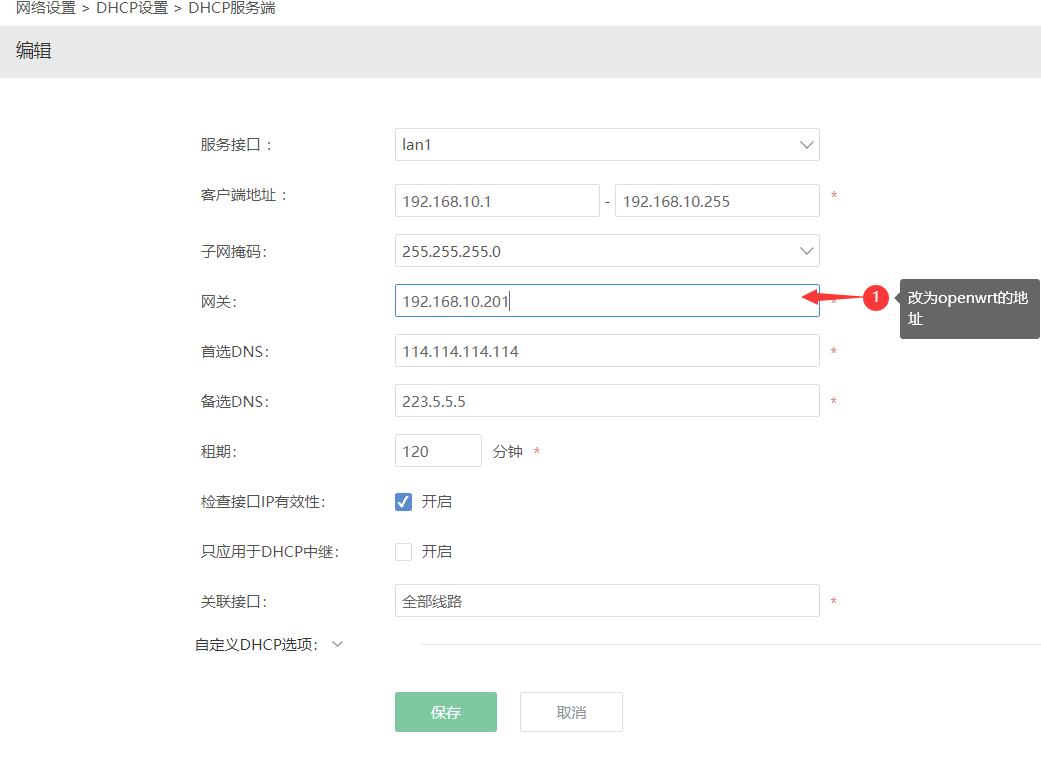Click the gateway field showing 192.168.10.201
The image size is (1041, 779).
[x=606, y=300]
